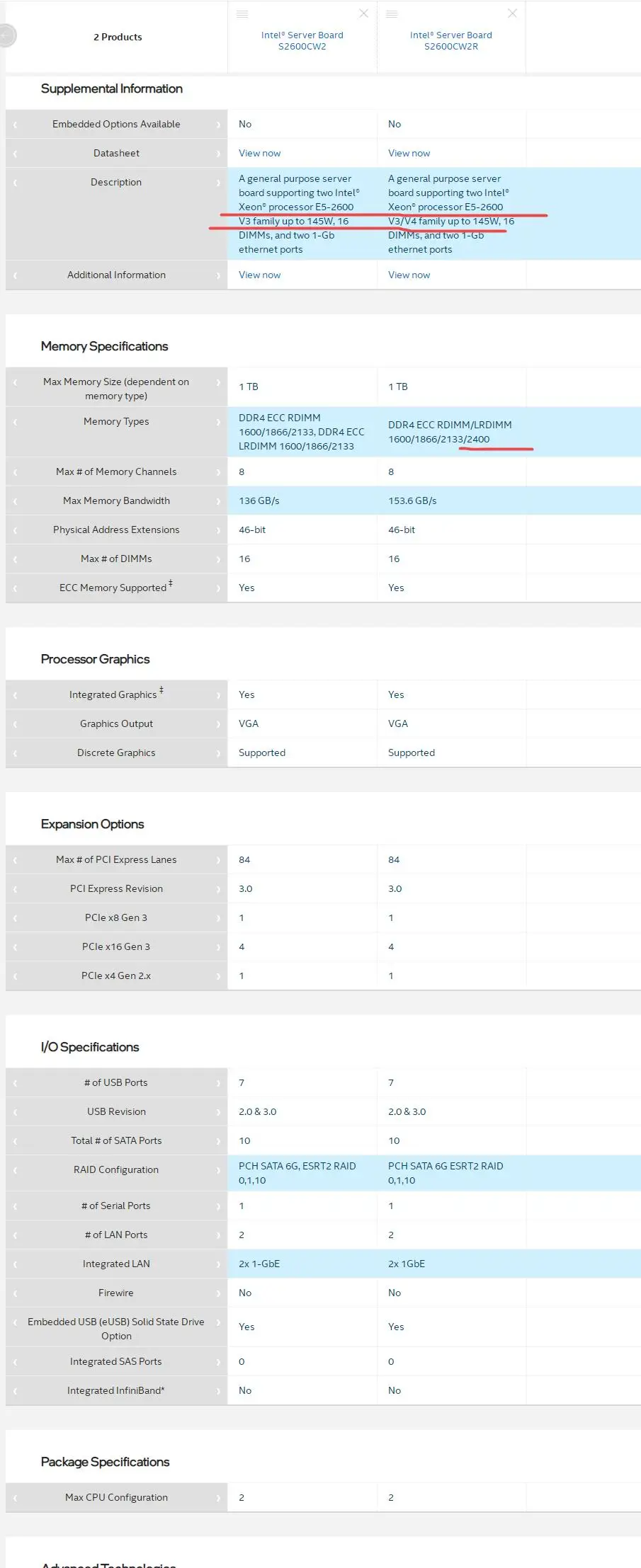Click left chevron on Max Memory Bandwidth row
The width and height of the screenshot is (641, 1568).
click(x=15, y=501)
